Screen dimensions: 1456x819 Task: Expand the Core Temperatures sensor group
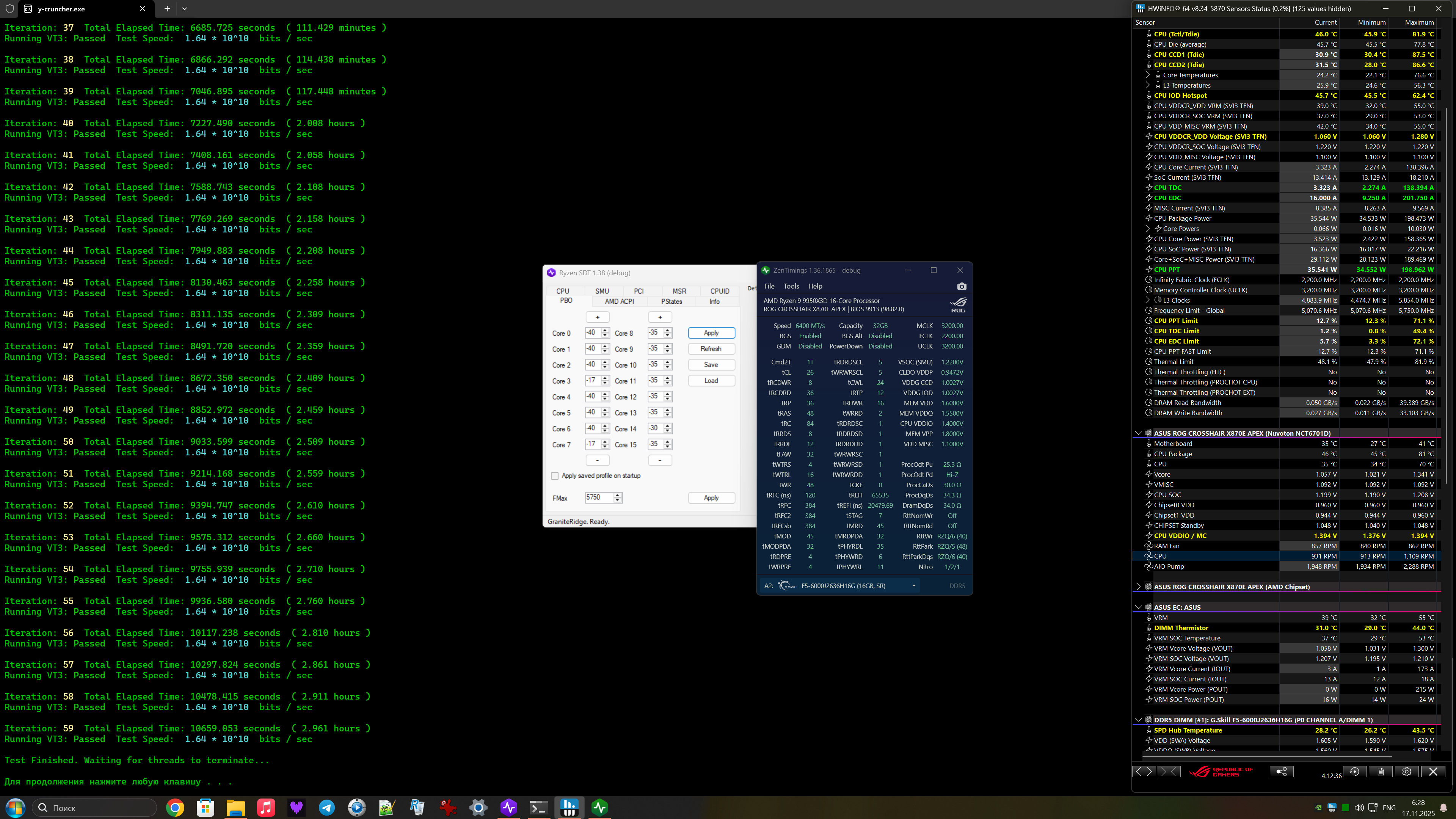1147,75
